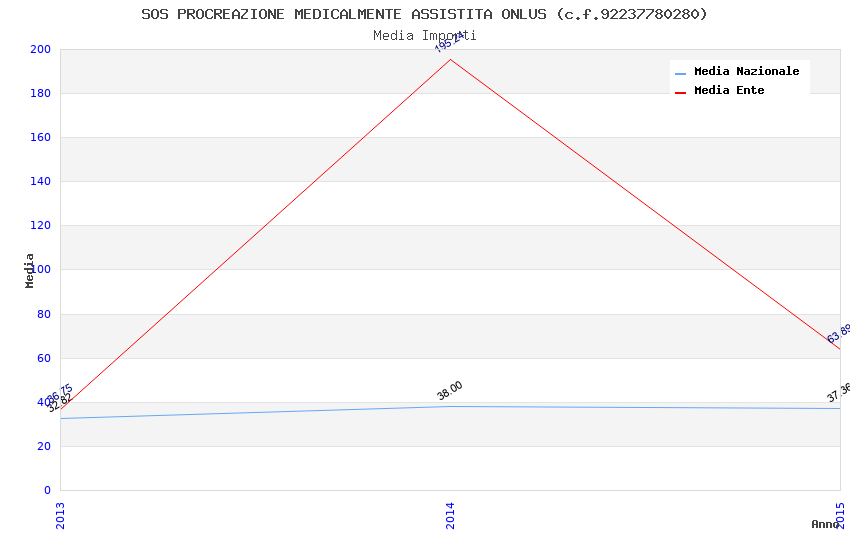Click the 180 y-axis tick label
Image resolution: width=850 pixels, height=550 pixels.
pos(40,93)
